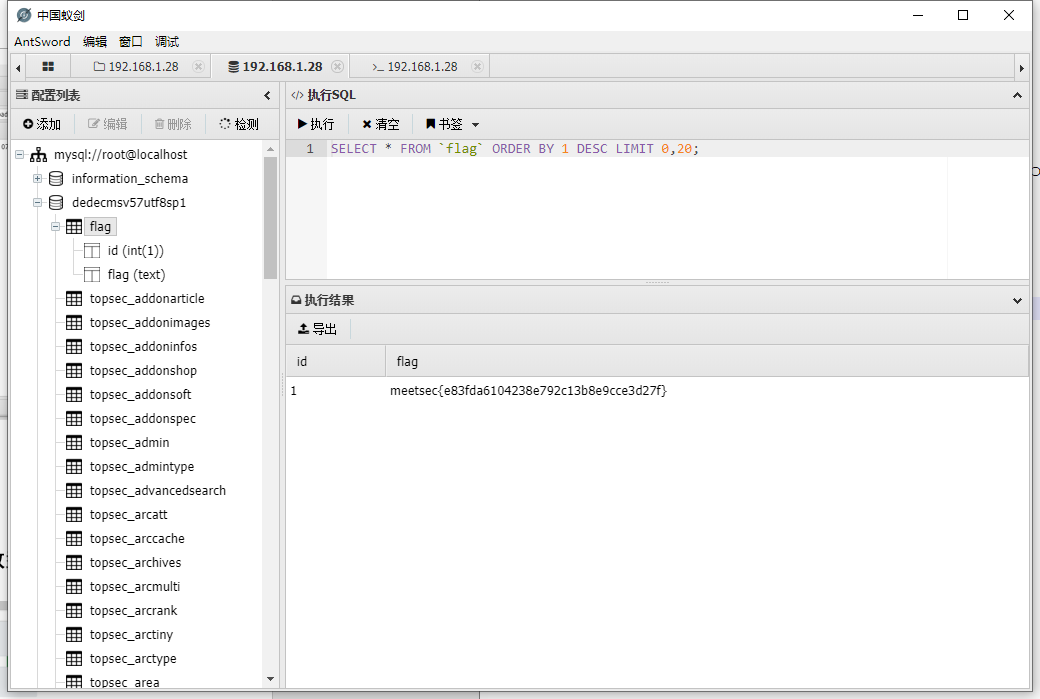Click the topsec_arcatt table icon
Screen dimensions: 1040x699
click(x=74, y=515)
